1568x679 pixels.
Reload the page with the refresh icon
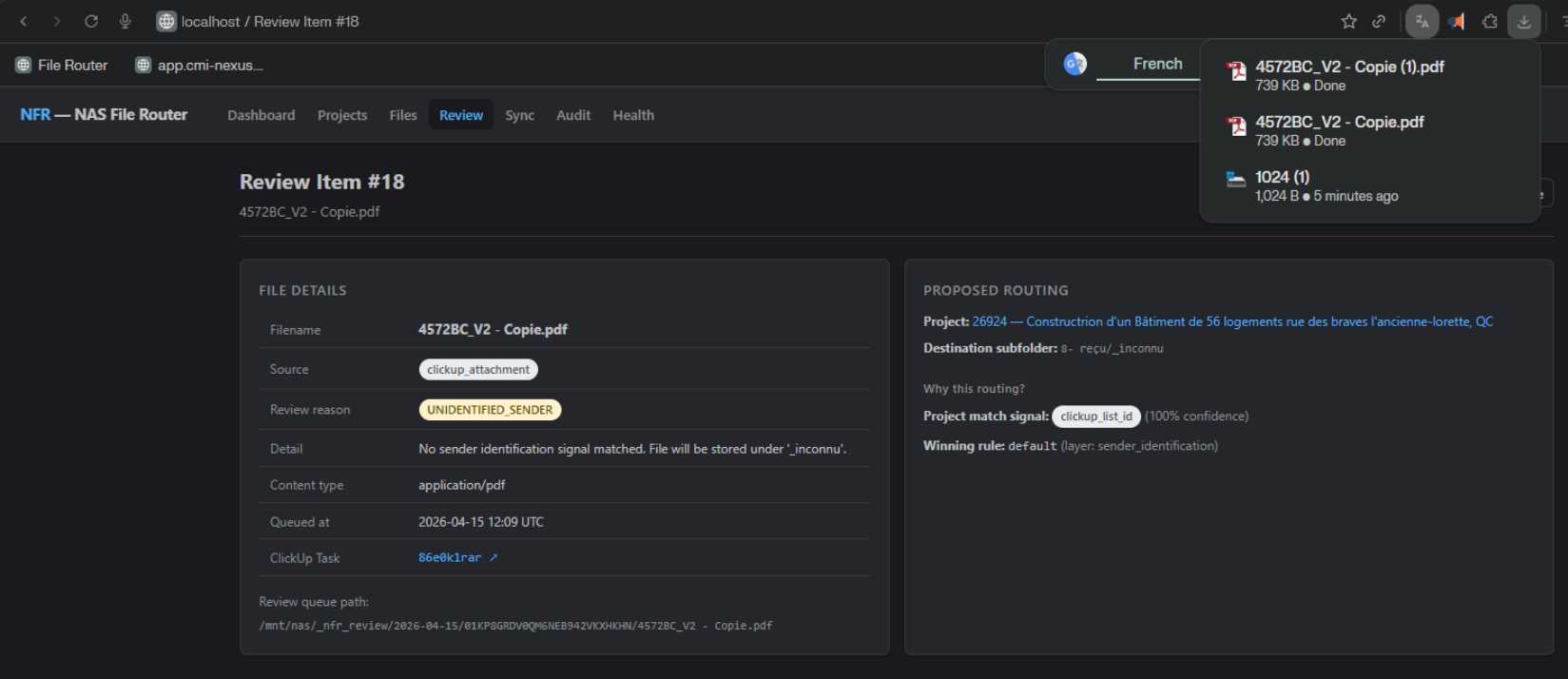point(91,21)
